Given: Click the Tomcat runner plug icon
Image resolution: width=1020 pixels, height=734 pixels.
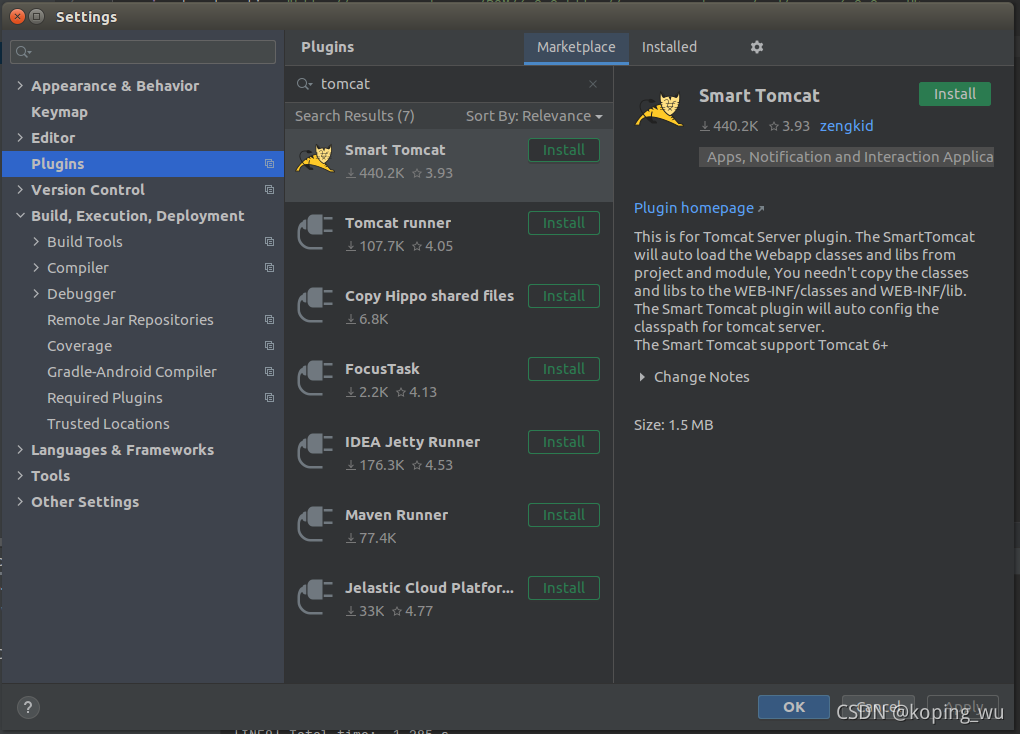Looking at the screenshot, I should click(315, 232).
